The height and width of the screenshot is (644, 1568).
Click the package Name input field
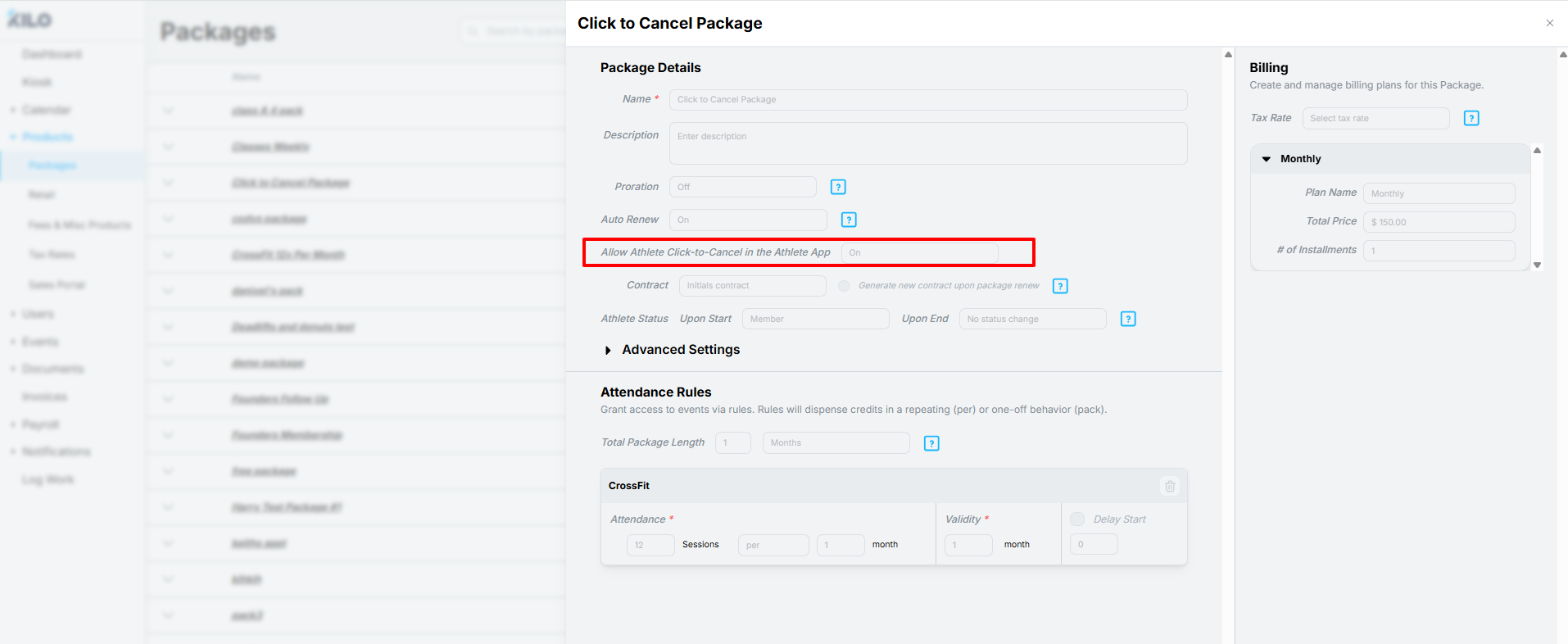tap(928, 99)
